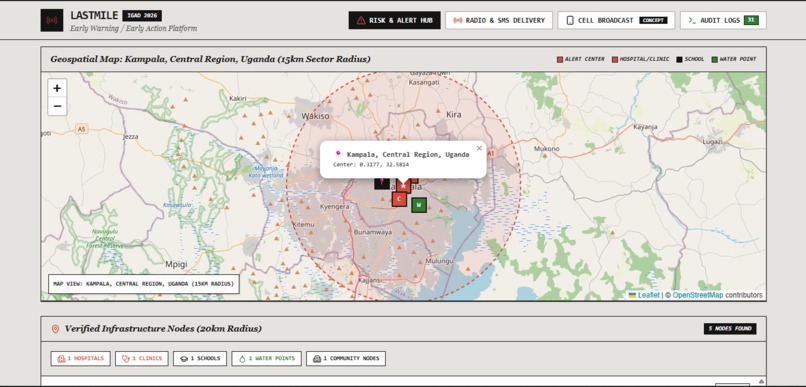Filter nodes by 1 Clinics chip

(x=142, y=358)
